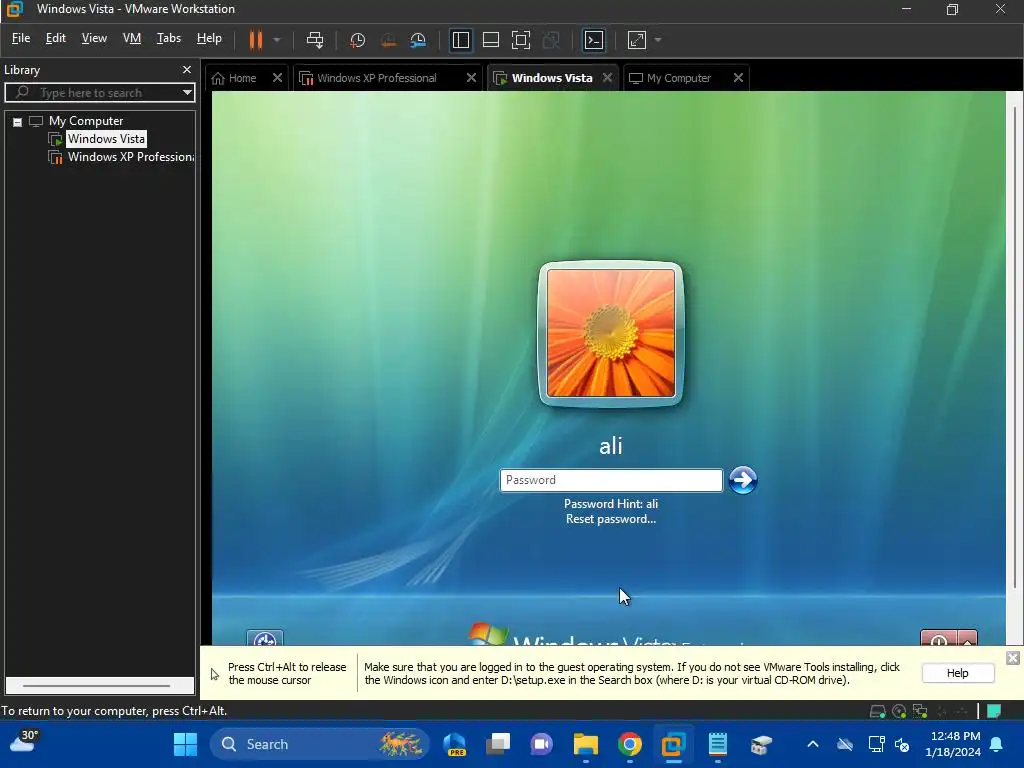The image size is (1024, 768).
Task: Toggle the thumbnail bar view icon
Action: [x=490, y=40]
